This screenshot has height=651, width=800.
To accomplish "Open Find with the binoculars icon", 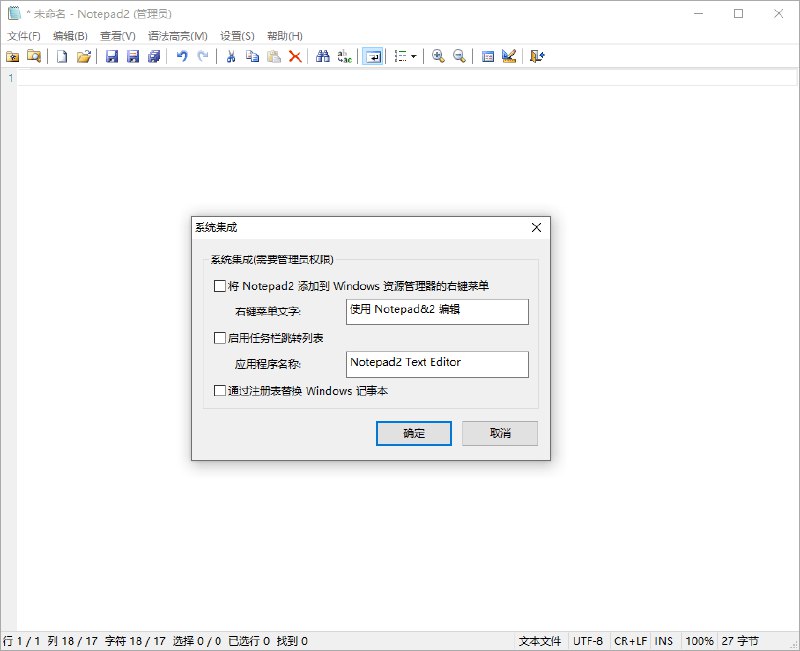I will point(324,56).
